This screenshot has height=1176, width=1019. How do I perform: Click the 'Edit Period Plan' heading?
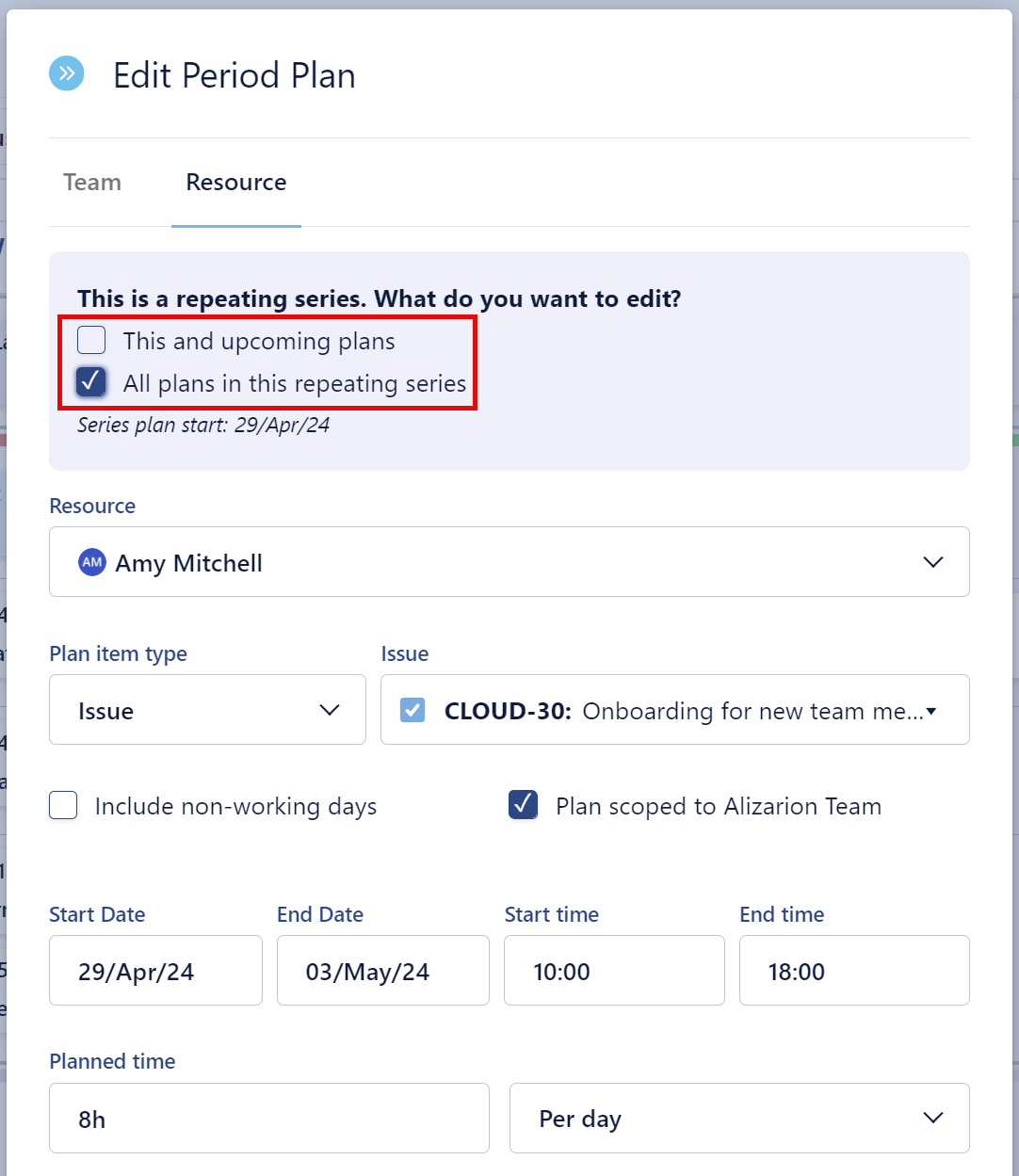235,75
